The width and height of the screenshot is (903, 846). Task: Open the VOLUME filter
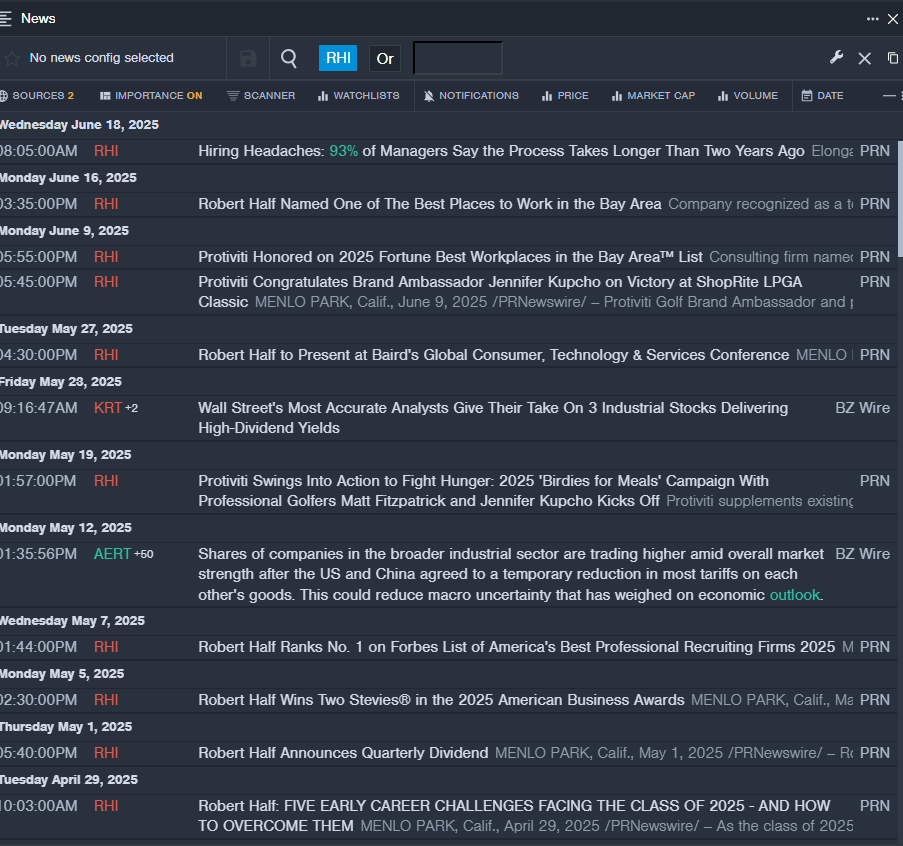pos(748,96)
